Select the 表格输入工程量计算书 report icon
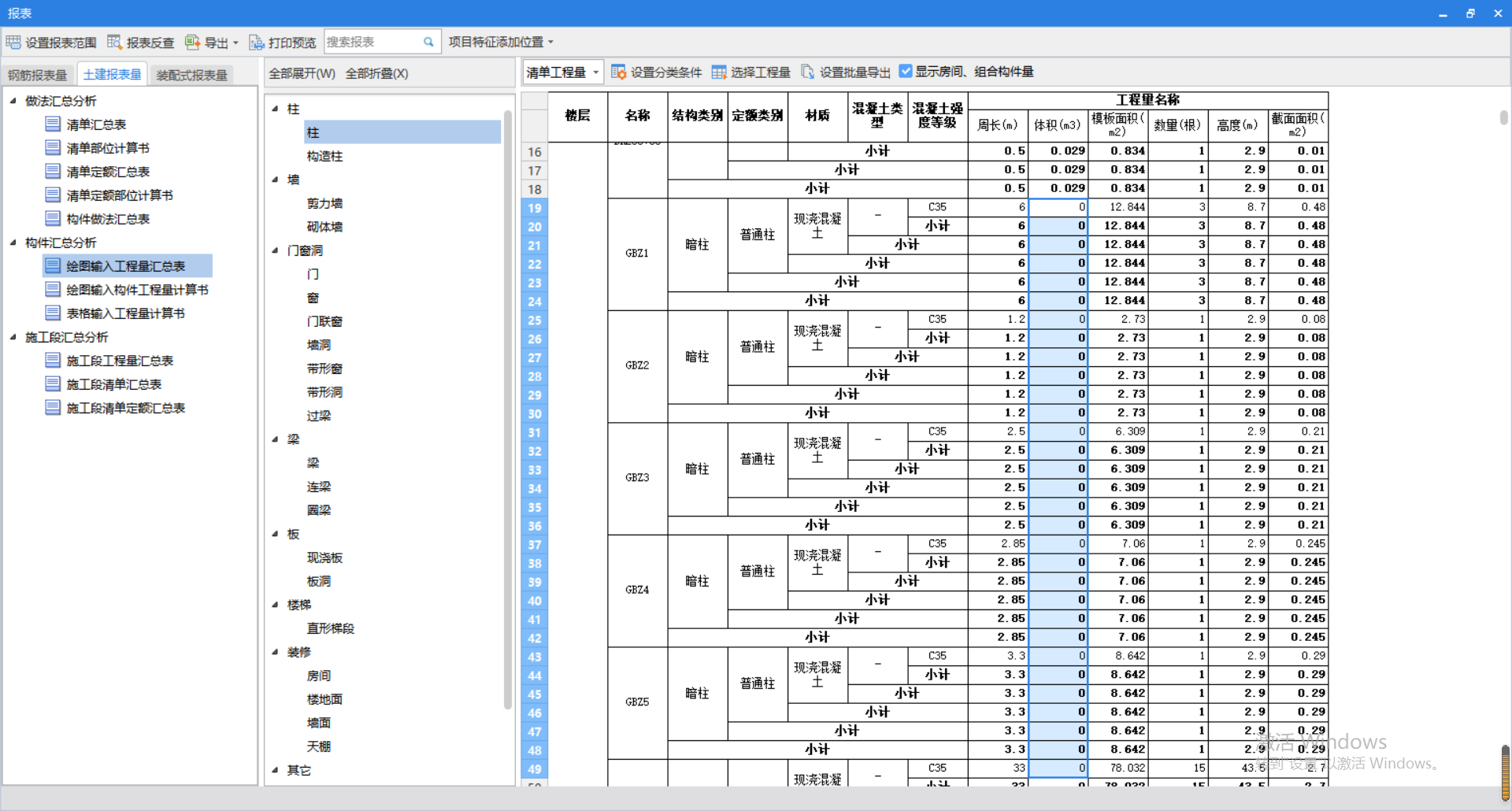 pyautogui.click(x=53, y=313)
